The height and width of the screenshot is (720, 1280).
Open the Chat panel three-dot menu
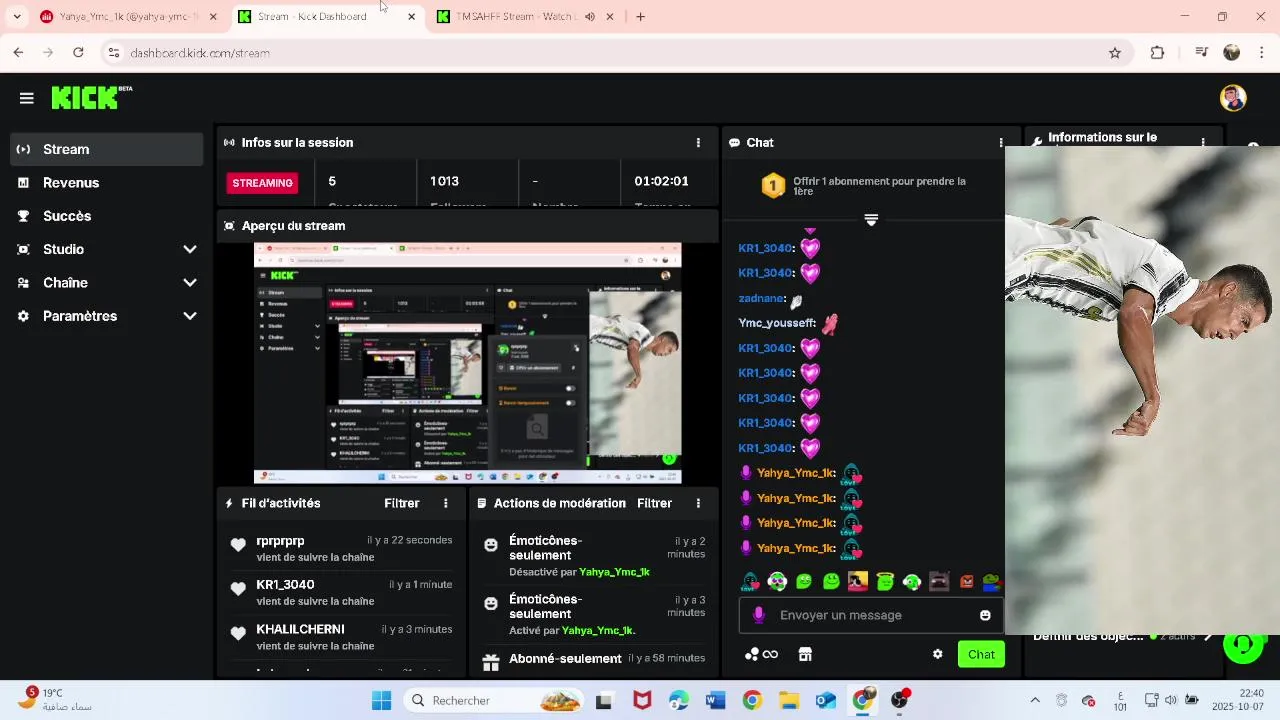pyautogui.click(x=1000, y=143)
